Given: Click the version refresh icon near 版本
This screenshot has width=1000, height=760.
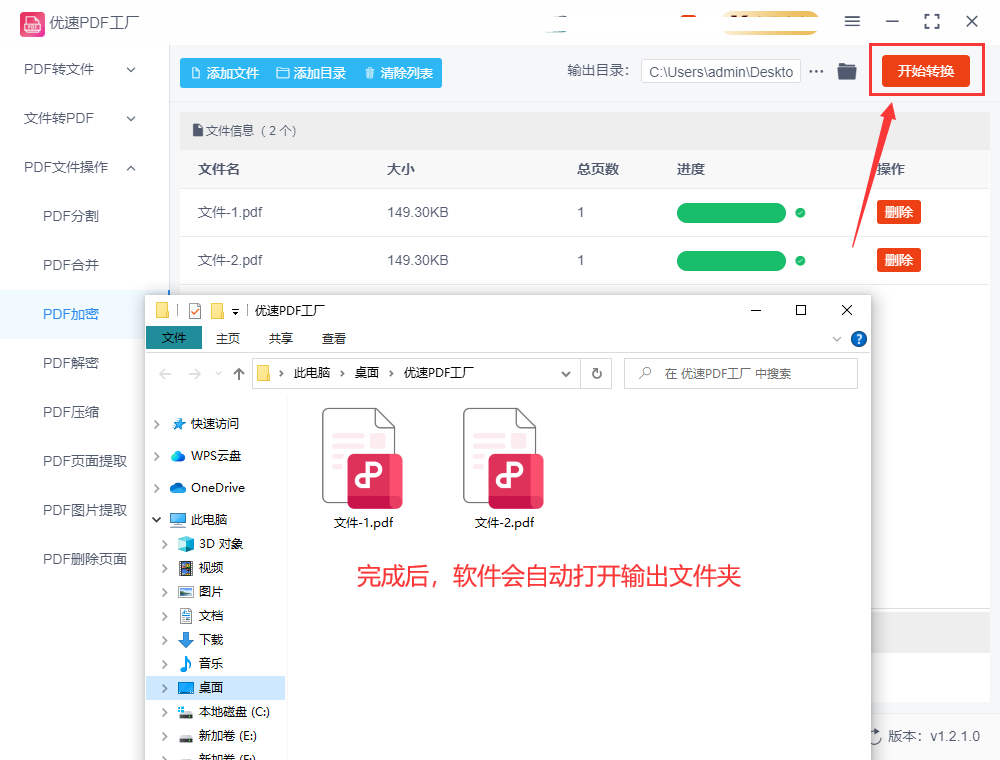Looking at the screenshot, I should pos(876,736).
